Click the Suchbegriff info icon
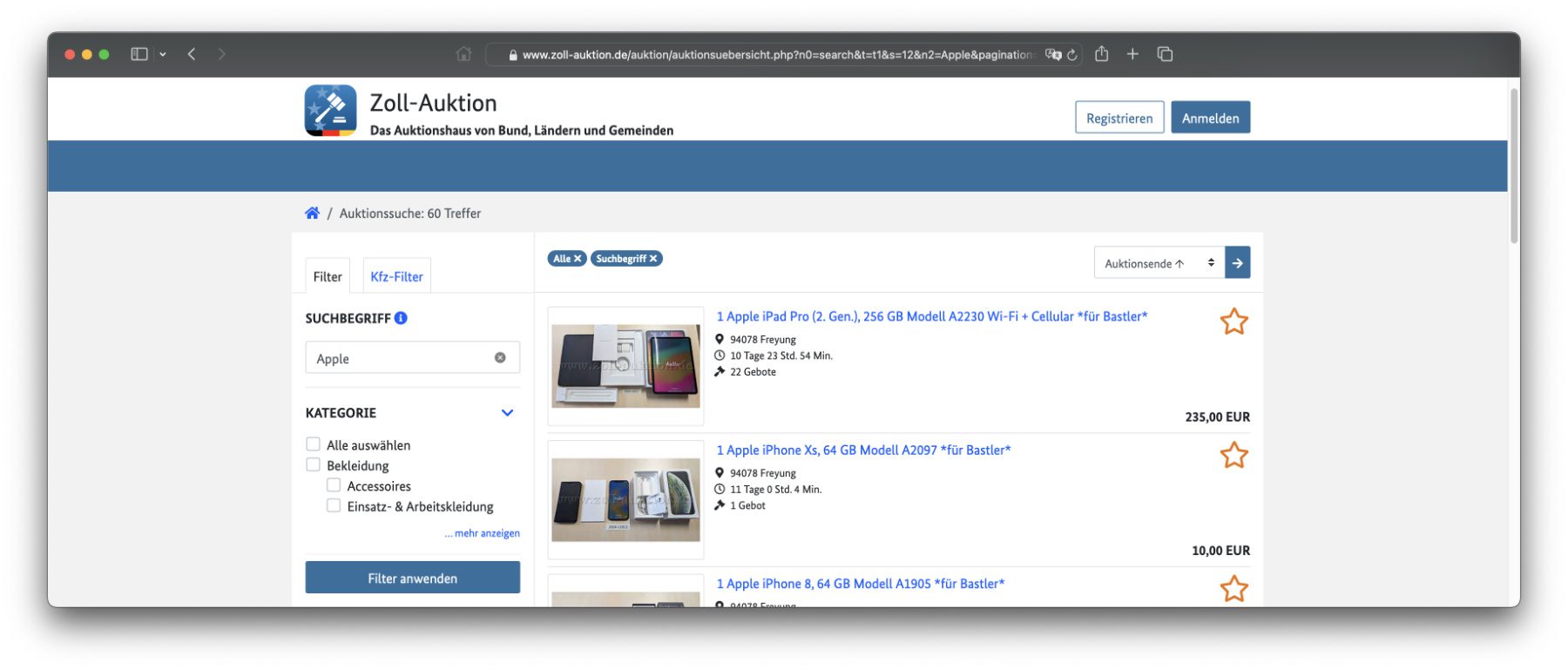Screen dimensions: 1568x670 click(401, 318)
